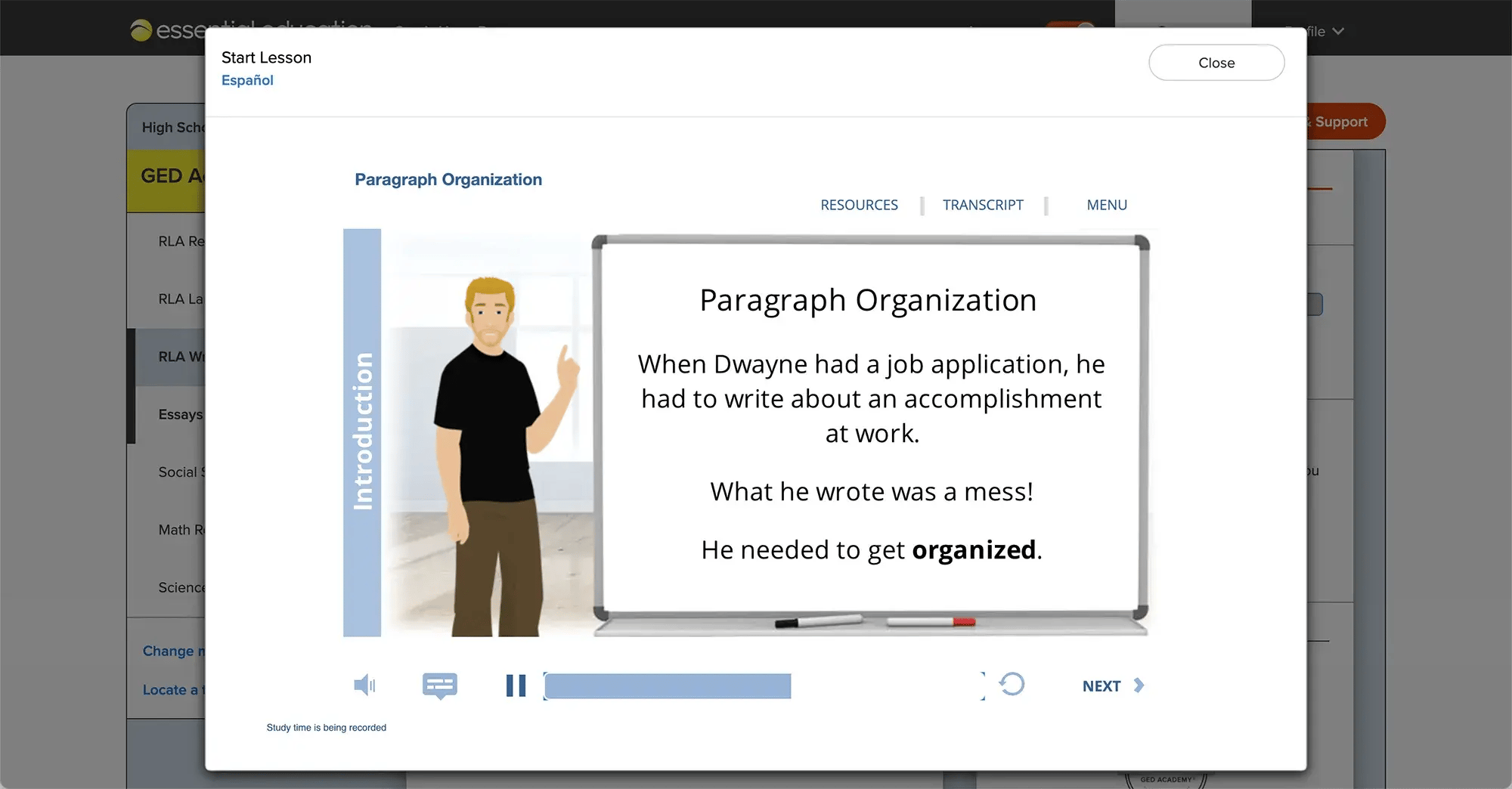Close the Start Lesson dialog

point(1216,63)
